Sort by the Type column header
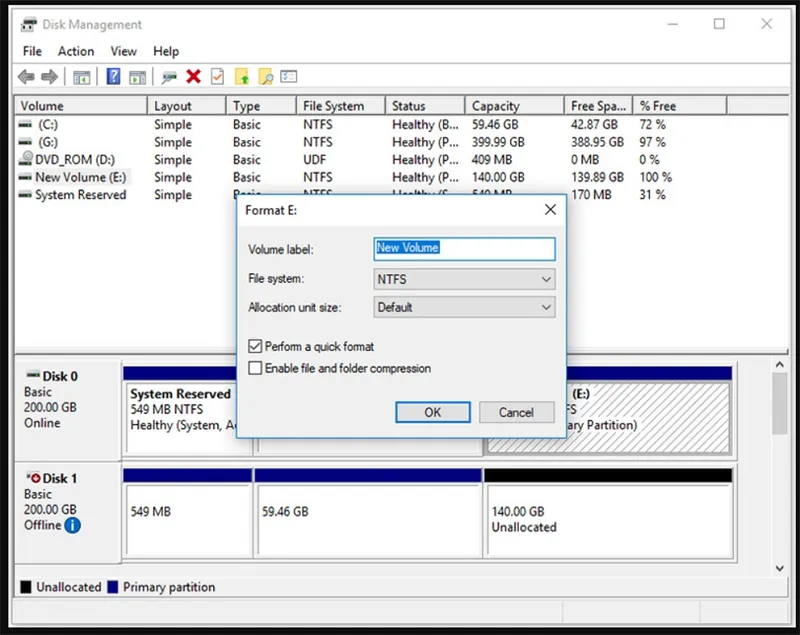The height and width of the screenshot is (635, 800). coord(261,106)
